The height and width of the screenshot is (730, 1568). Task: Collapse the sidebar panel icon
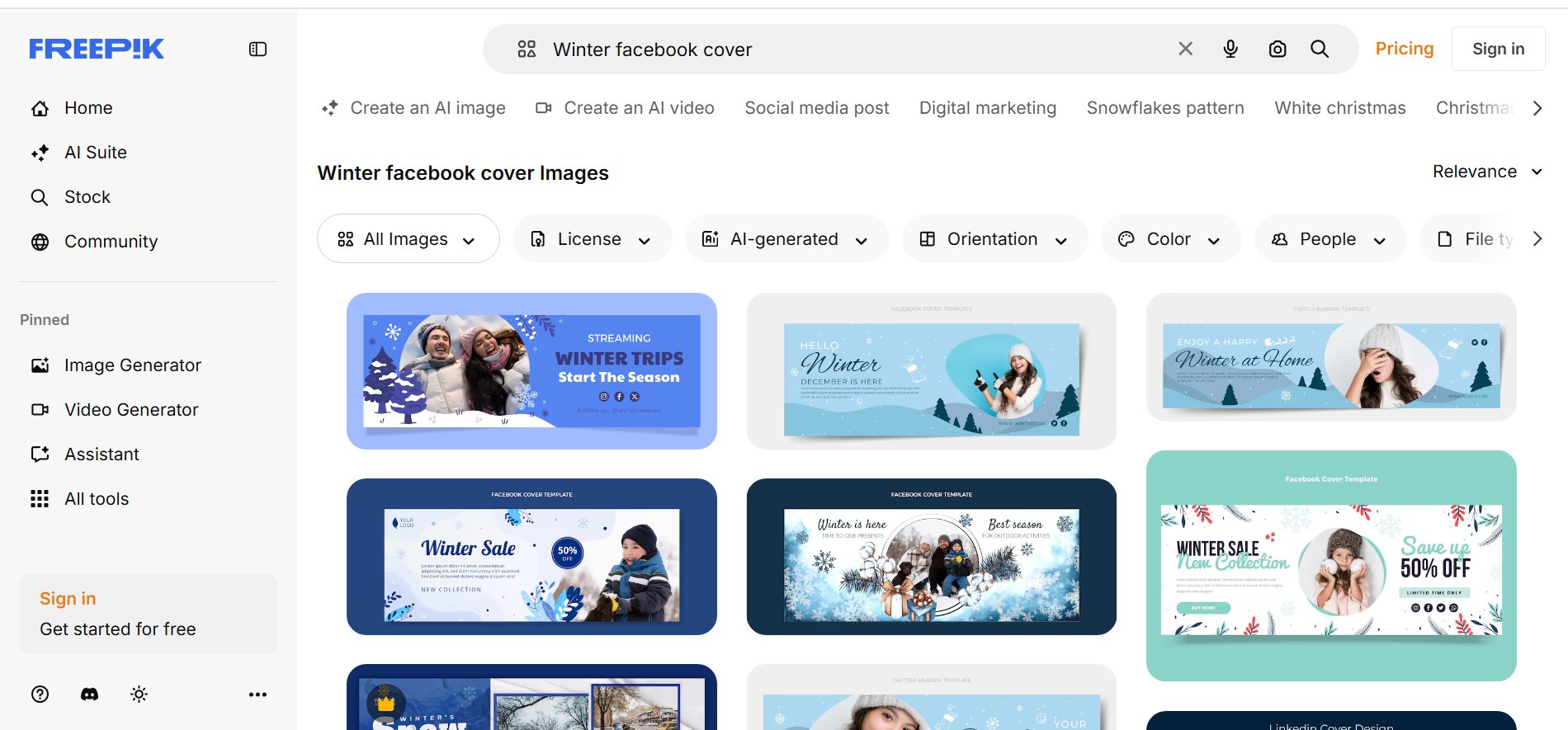257,49
